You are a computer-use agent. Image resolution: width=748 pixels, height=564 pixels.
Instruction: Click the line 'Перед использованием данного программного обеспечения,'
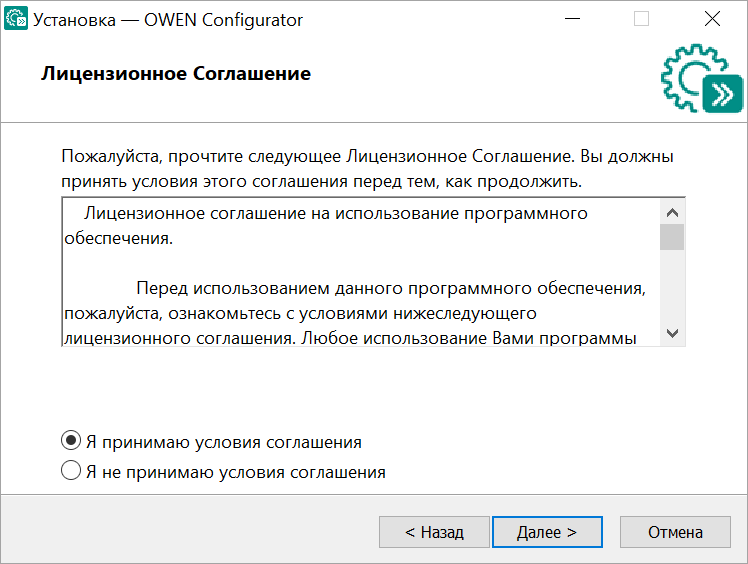coord(391,288)
